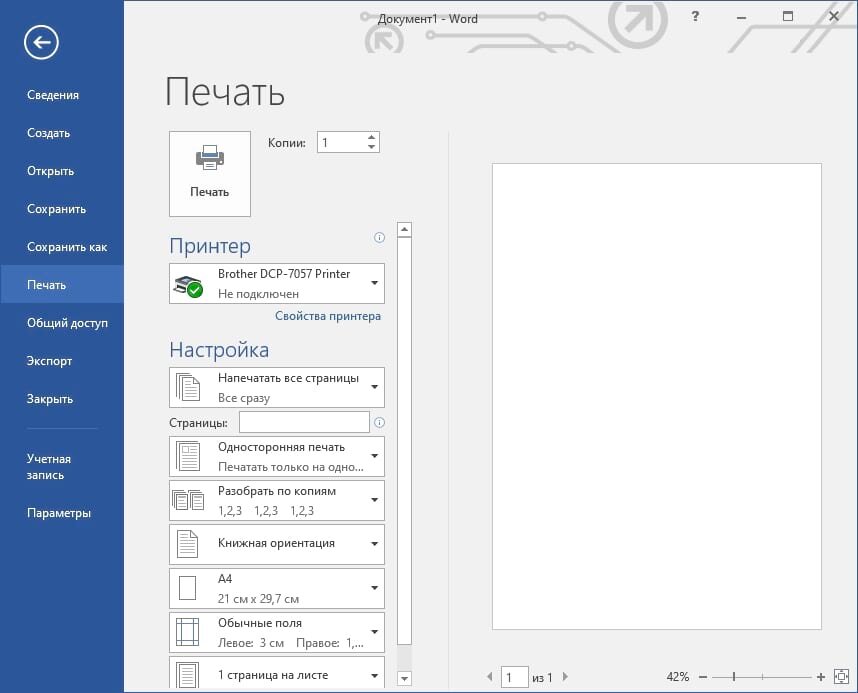
Task: Click the info icon next to Страницы field
Action: point(379,423)
